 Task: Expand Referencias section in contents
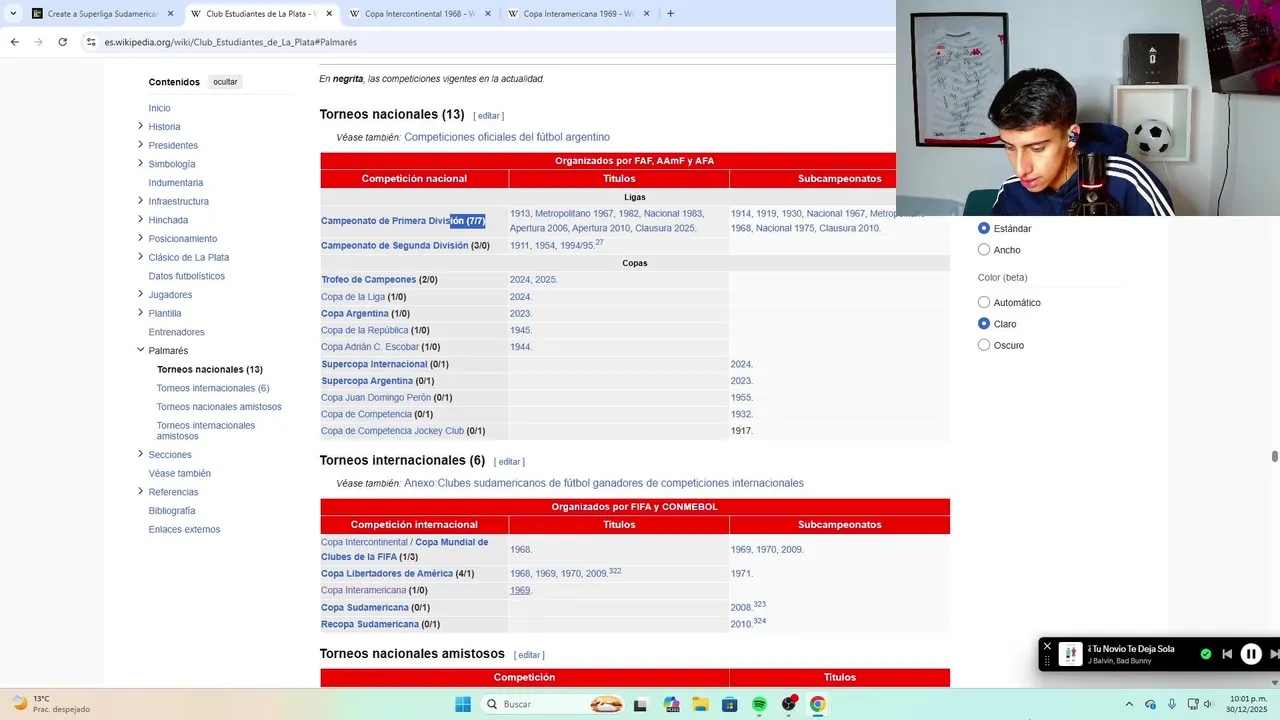[140, 491]
